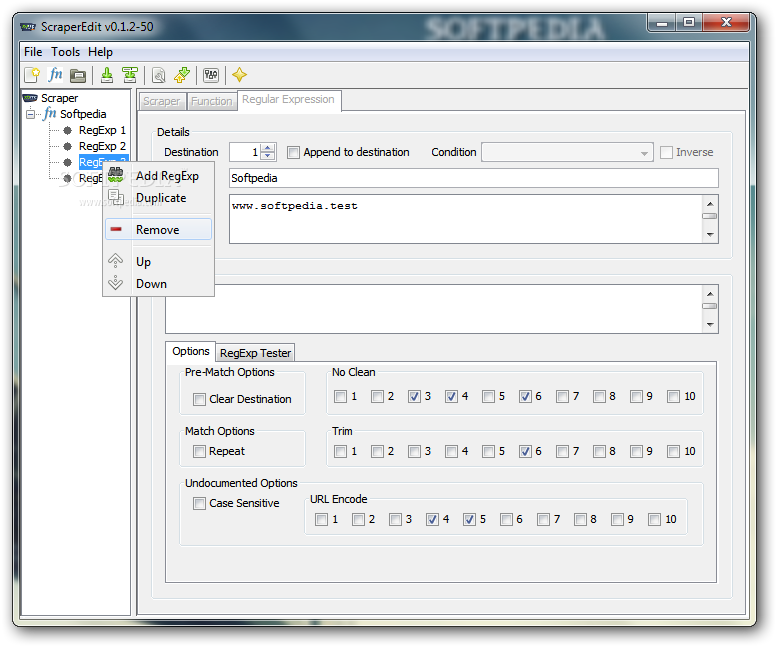
Task: Uncheck Trim checkbox 6
Action: click(525, 451)
